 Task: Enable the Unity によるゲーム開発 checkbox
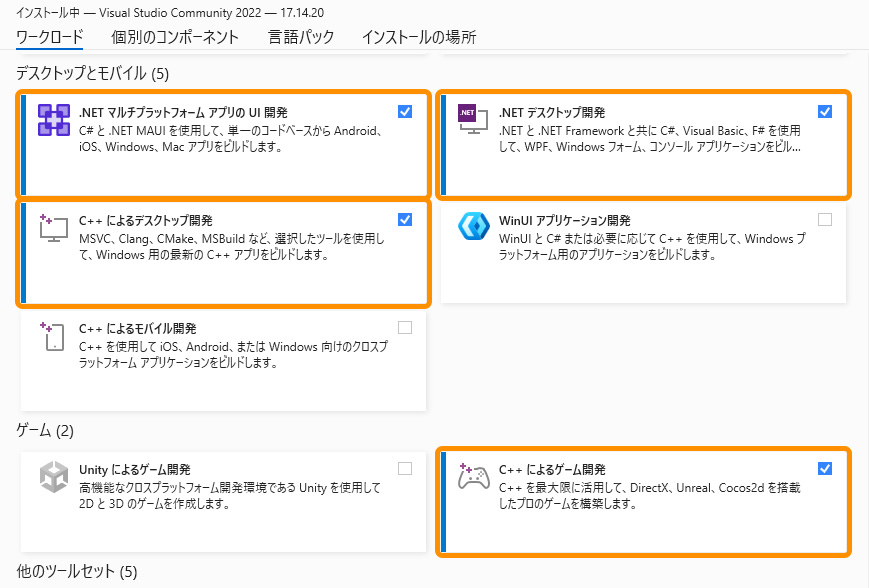(x=405, y=469)
